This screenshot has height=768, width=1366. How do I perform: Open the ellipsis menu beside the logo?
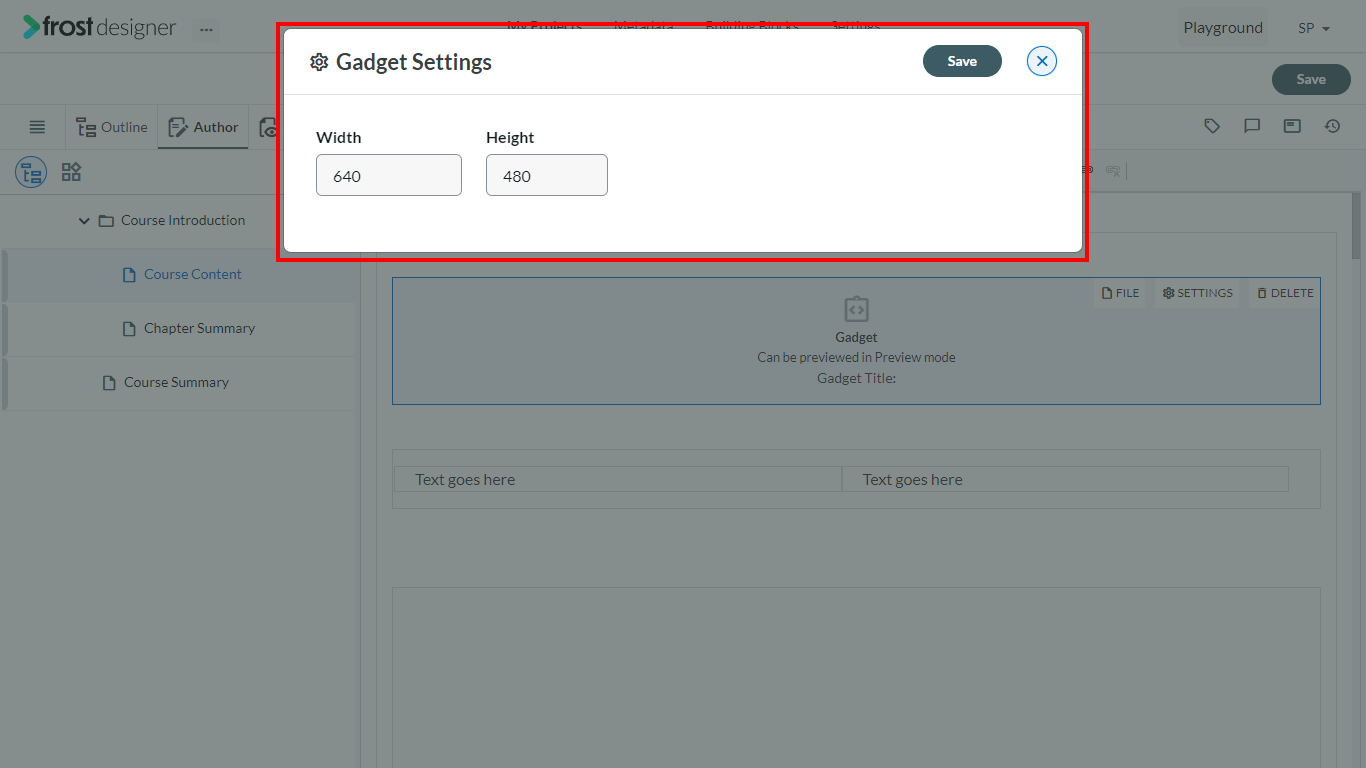click(206, 29)
